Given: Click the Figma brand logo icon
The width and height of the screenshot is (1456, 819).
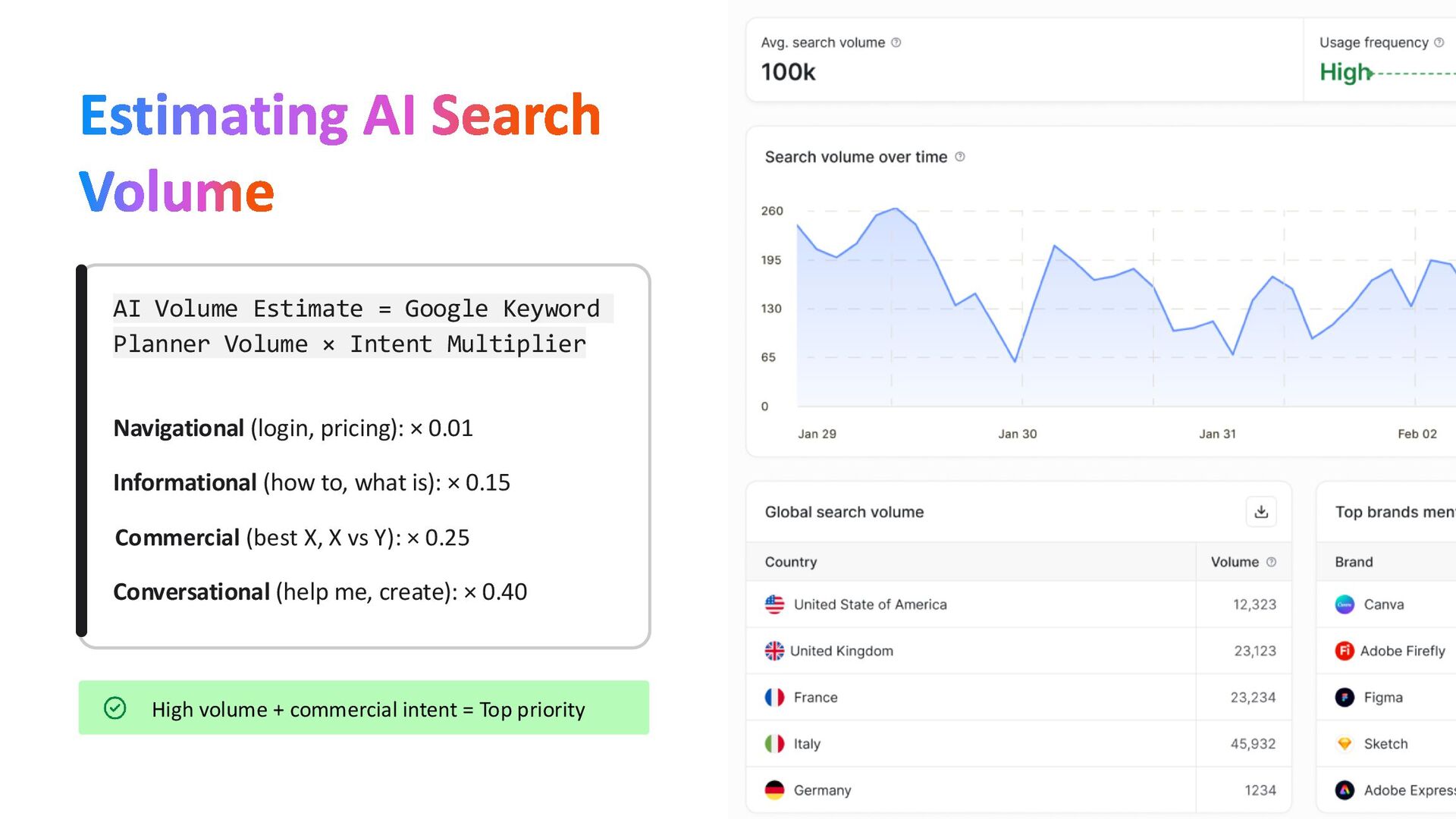Looking at the screenshot, I should pyautogui.click(x=1345, y=698).
